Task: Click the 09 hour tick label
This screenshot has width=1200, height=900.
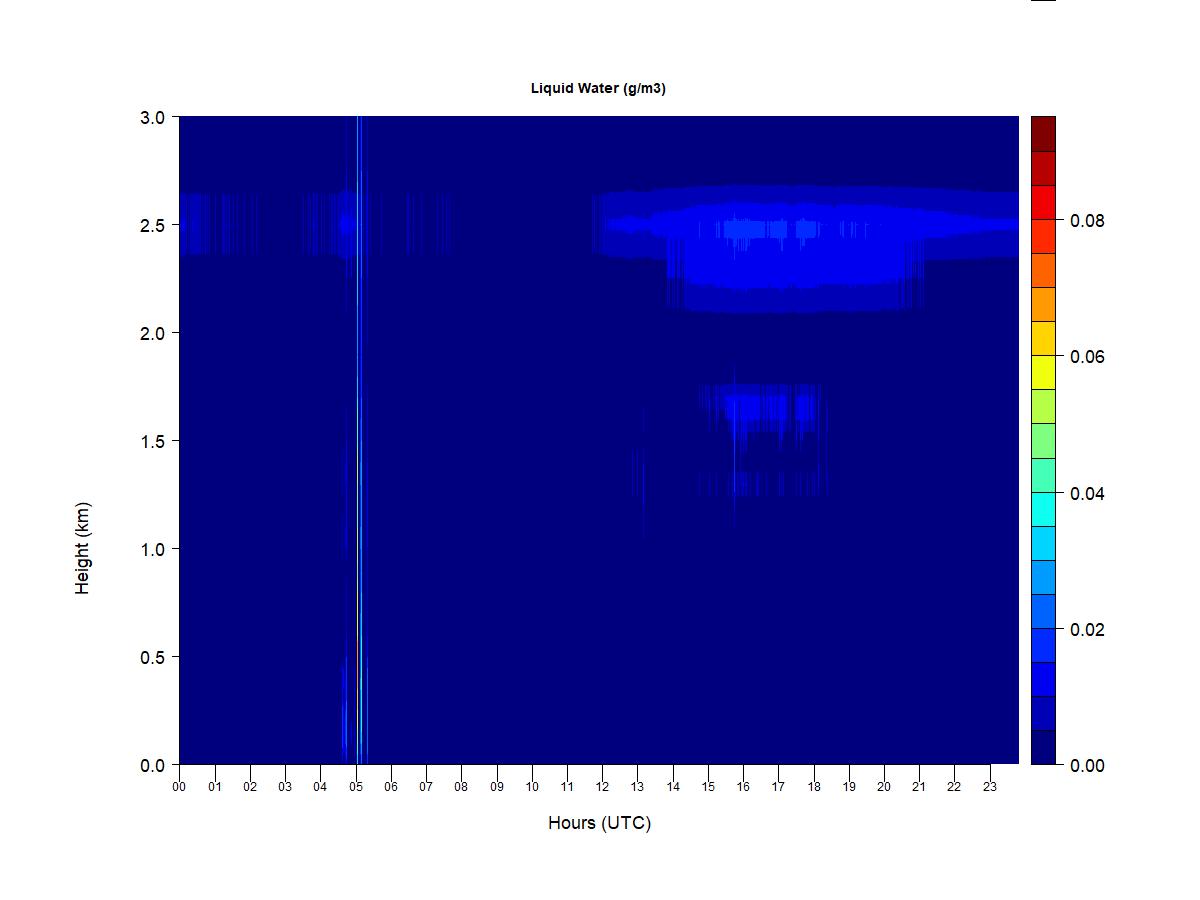Action: [x=496, y=787]
